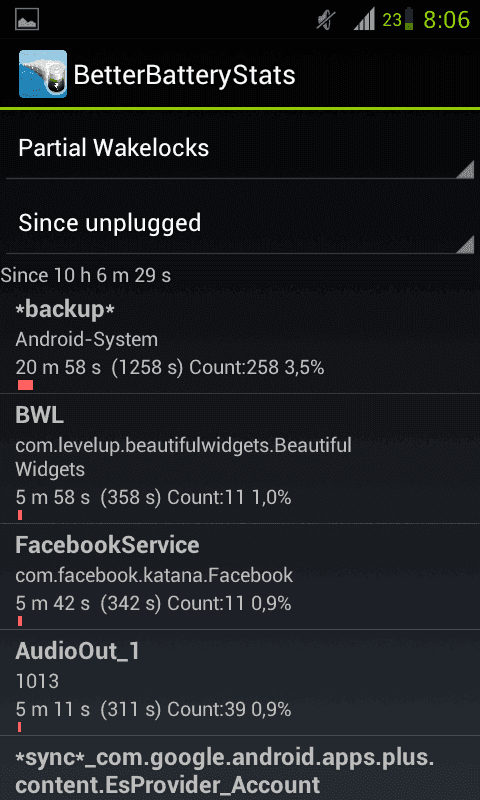Select the BWL wakelock entry

pyautogui.click(x=240, y=458)
